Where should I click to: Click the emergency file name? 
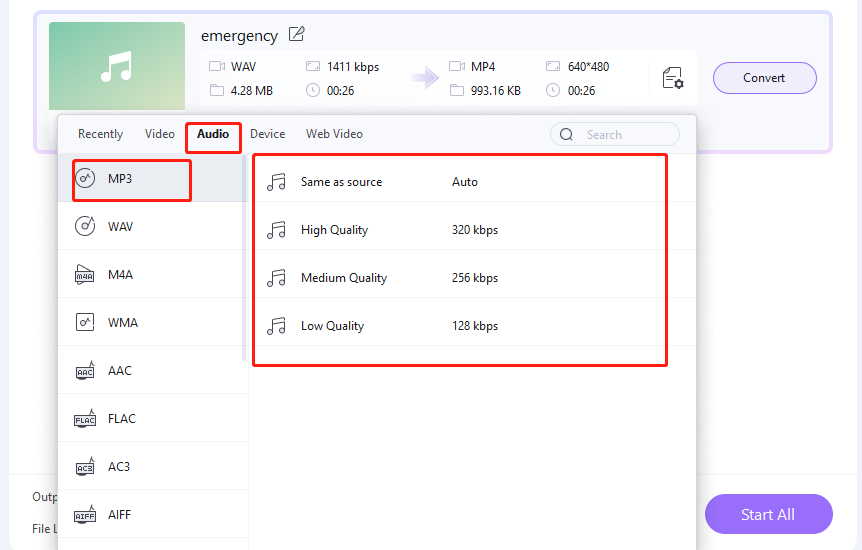click(x=239, y=35)
